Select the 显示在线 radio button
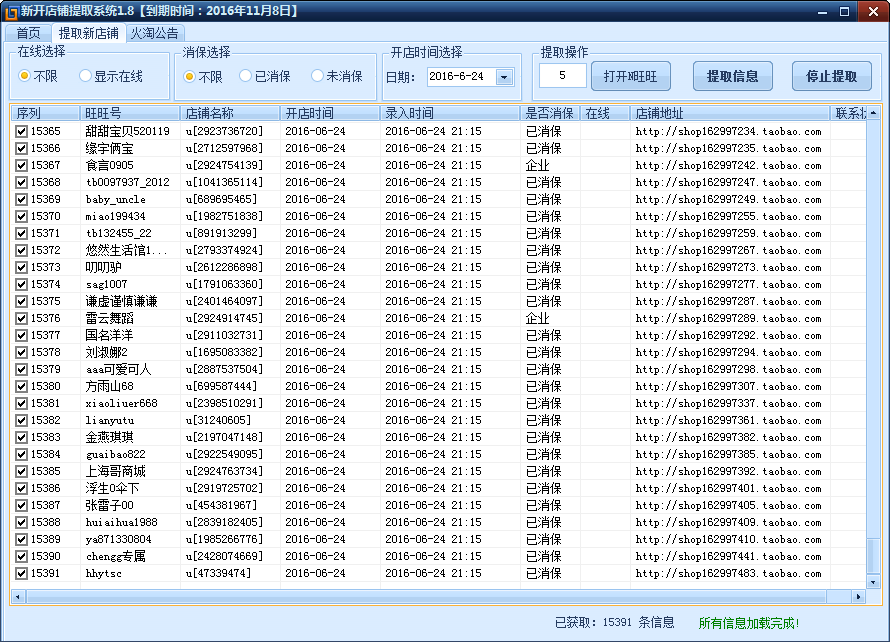890x642 pixels. coord(85,76)
